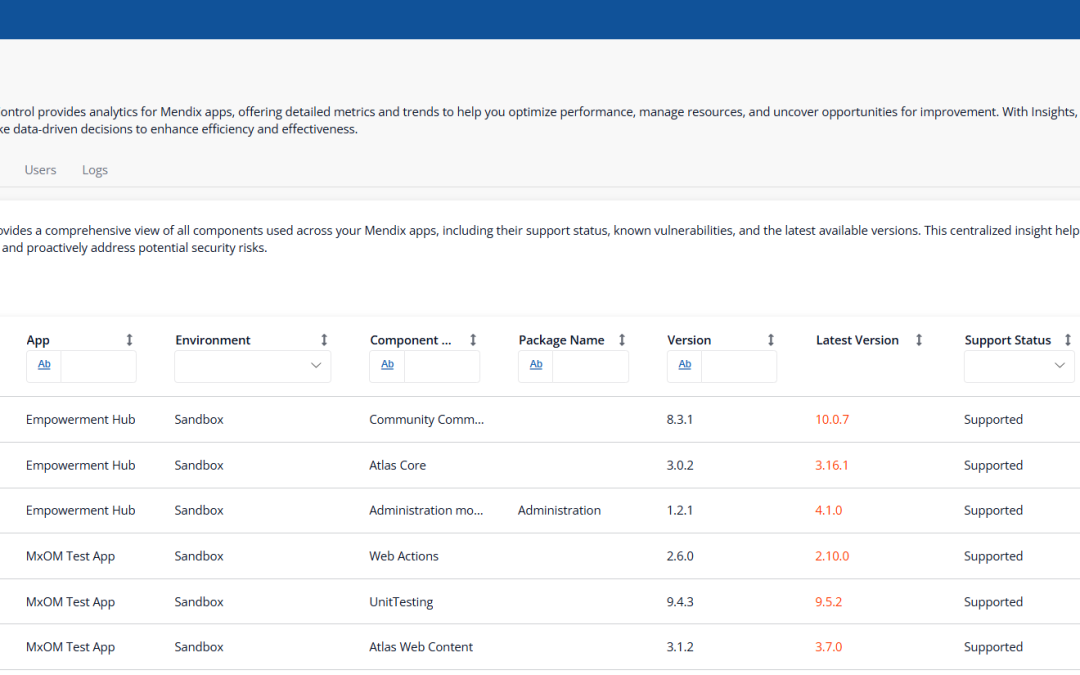Click 'Supported' status in the Atlas Core row
This screenshot has width=1080, height=675.
993,466
